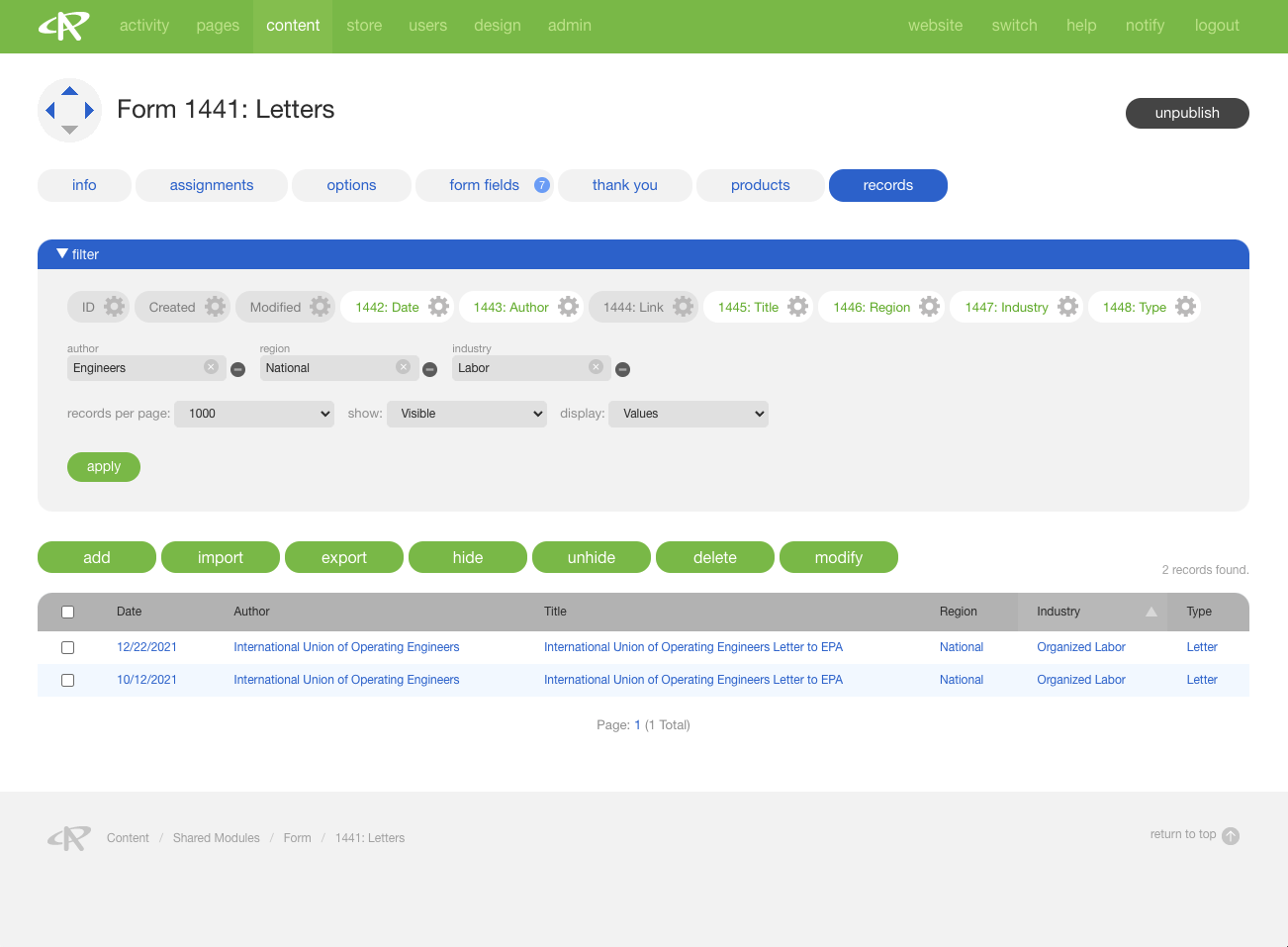Viewport: 1288px width, 947px height.
Task: Click the logout link
Action: tap(1217, 26)
